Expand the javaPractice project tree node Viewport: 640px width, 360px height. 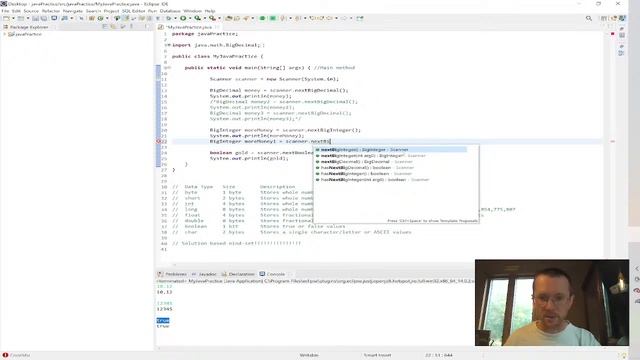pyautogui.click(x=4, y=34)
